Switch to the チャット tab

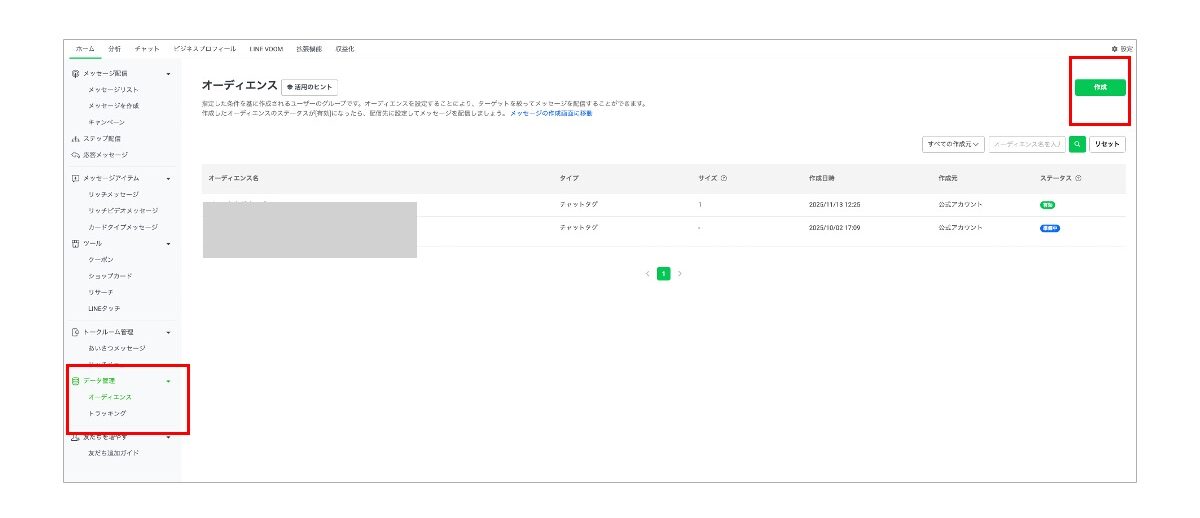146,49
